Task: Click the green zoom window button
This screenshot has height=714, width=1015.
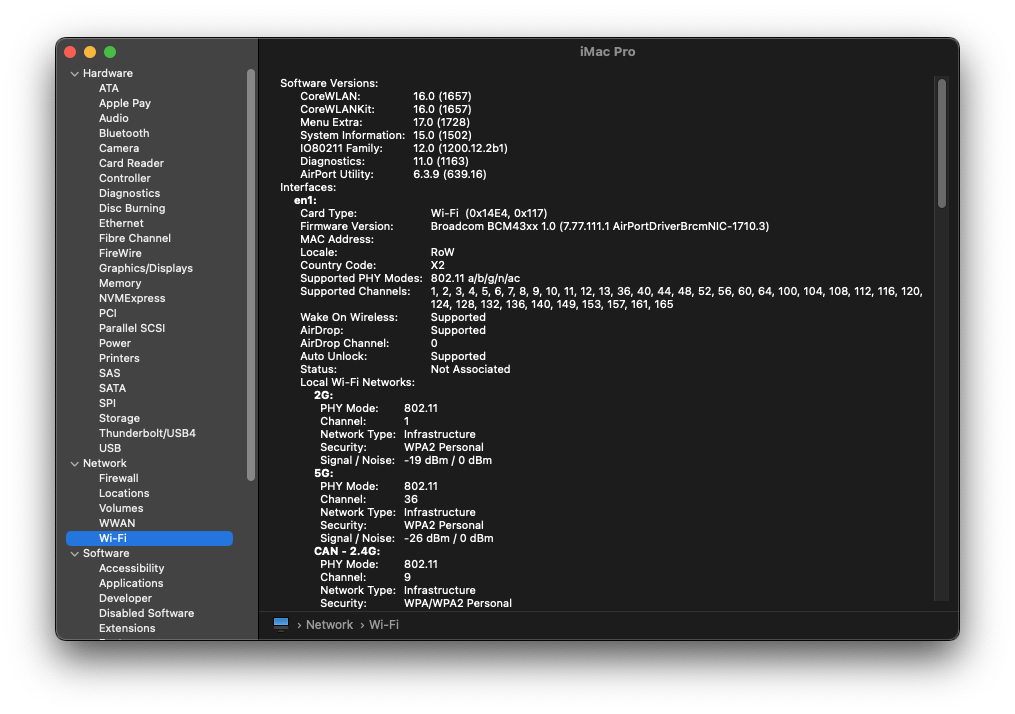Action: pos(110,52)
